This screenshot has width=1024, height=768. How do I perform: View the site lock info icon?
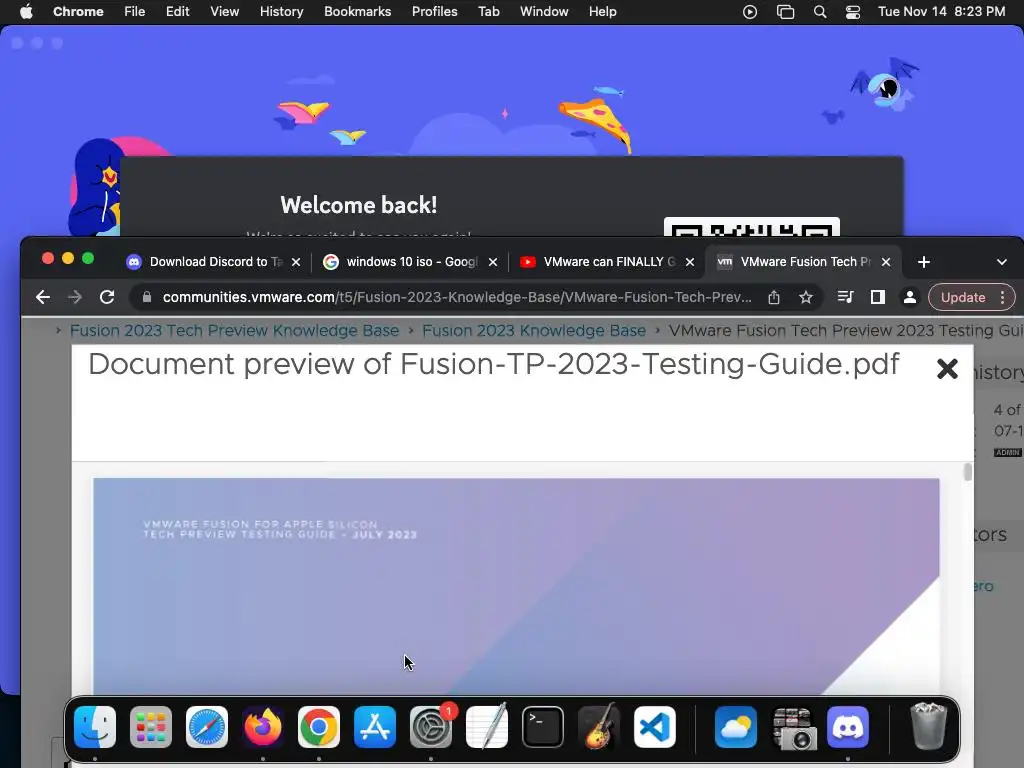(147, 297)
